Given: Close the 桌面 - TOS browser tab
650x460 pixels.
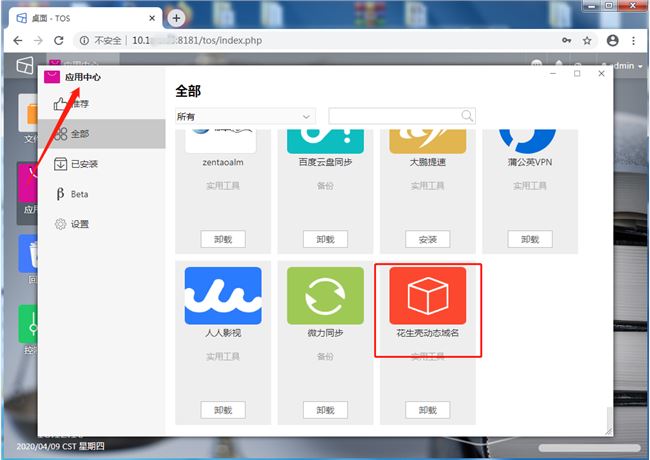Looking at the screenshot, I should [x=152, y=18].
